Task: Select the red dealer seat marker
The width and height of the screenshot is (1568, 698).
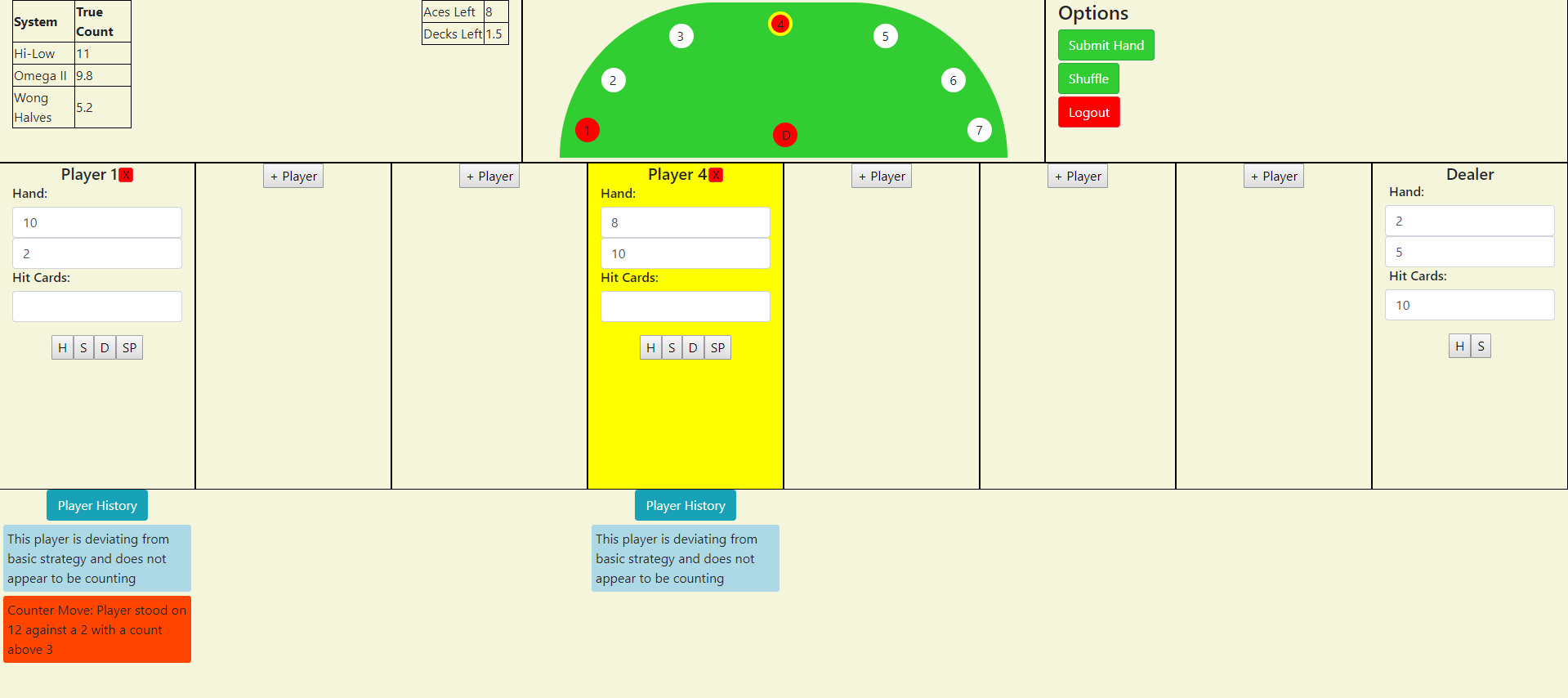Action: pyautogui.click(x=784, y=136)
